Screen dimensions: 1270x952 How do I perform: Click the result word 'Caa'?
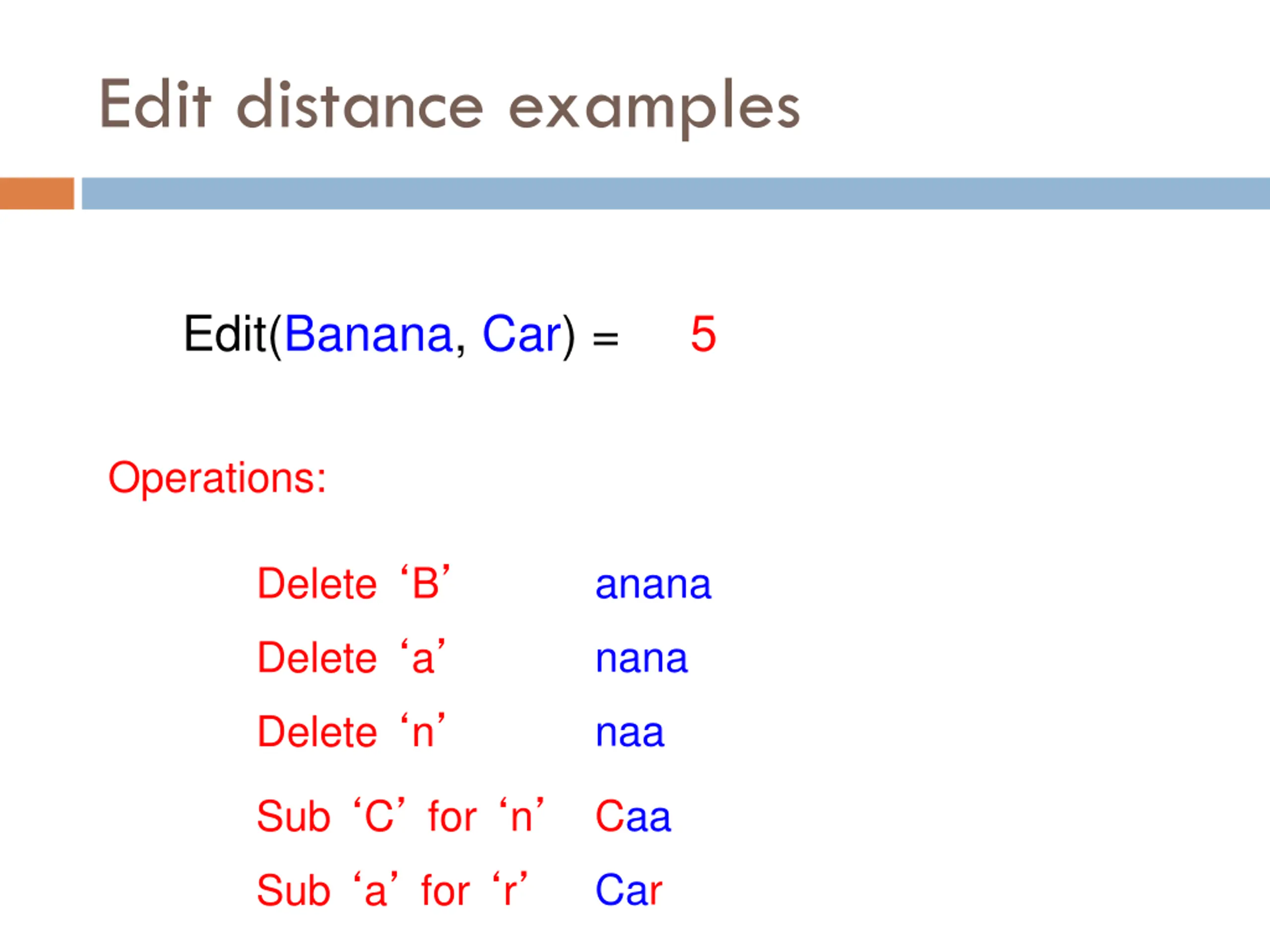pyautogui.click(x=633, y=816)
